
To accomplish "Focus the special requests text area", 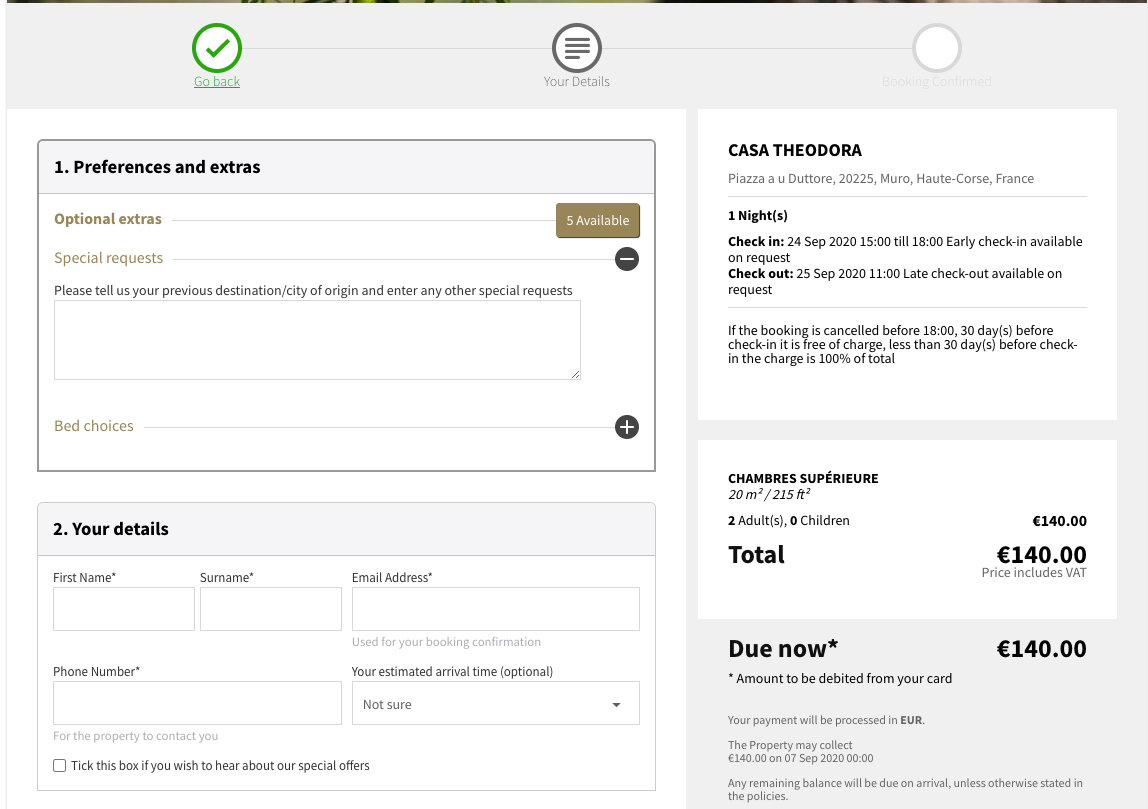I will tap(317, 340).
